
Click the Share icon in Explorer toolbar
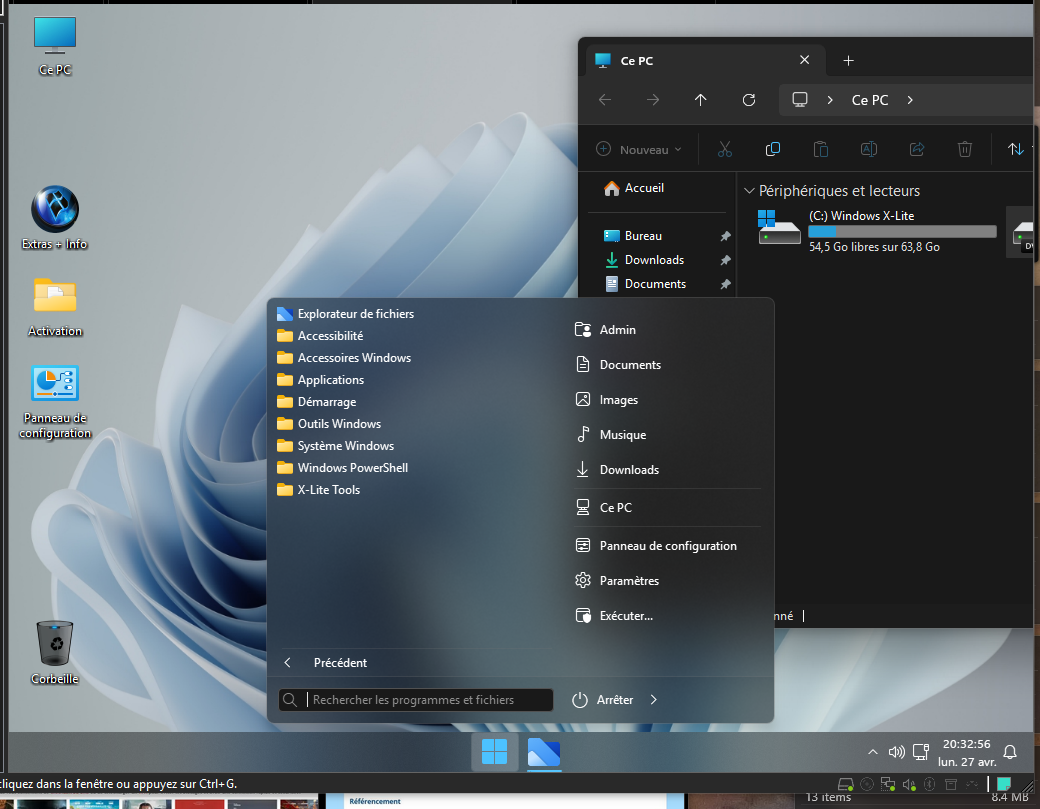(917, 149)
